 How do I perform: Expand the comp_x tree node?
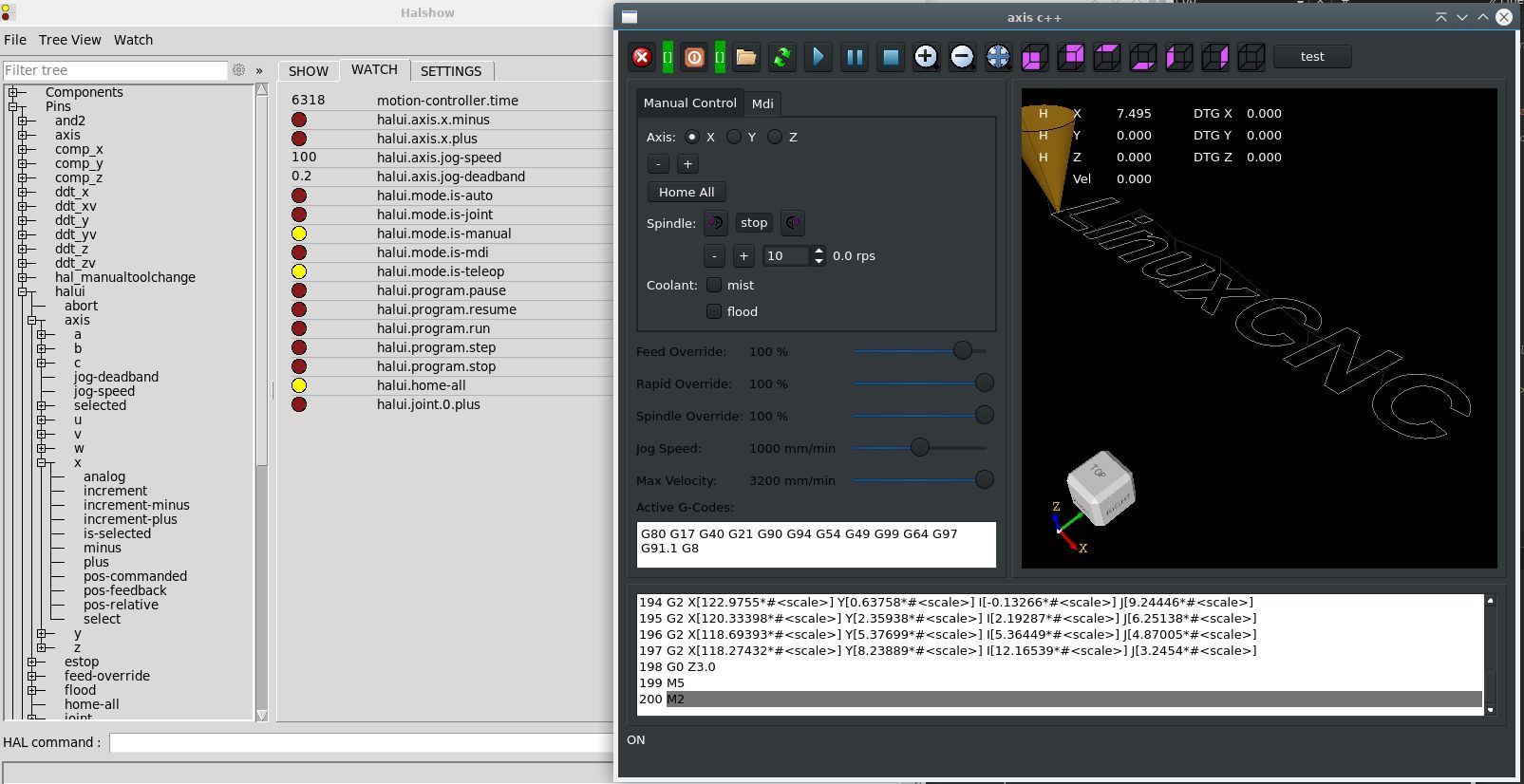[x=23, y=149]
